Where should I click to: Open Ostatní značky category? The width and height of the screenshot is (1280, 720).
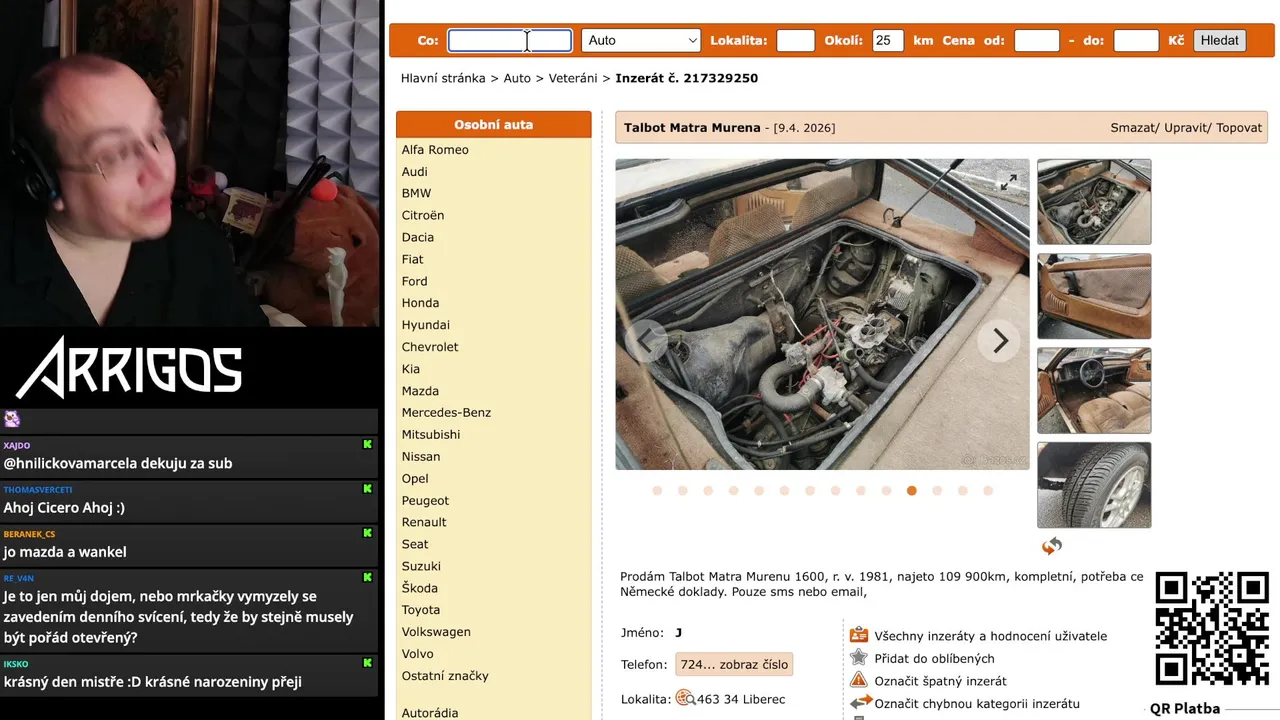(445, 676)
